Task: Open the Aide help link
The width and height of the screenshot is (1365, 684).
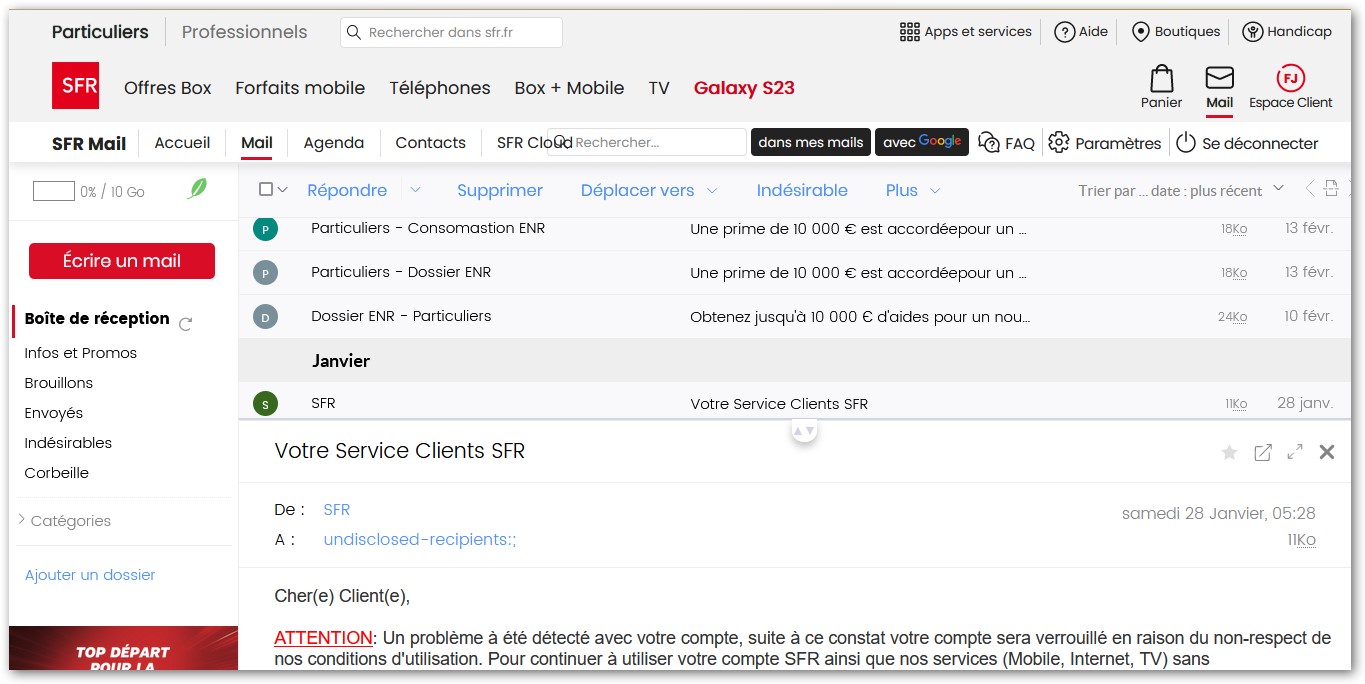Action: coord(1081,32)
